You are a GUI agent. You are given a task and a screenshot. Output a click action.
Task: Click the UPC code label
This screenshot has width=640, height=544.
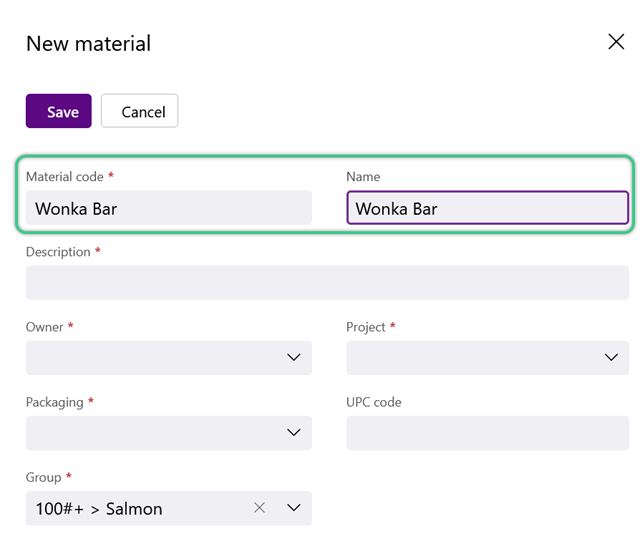tap(373, 402)
